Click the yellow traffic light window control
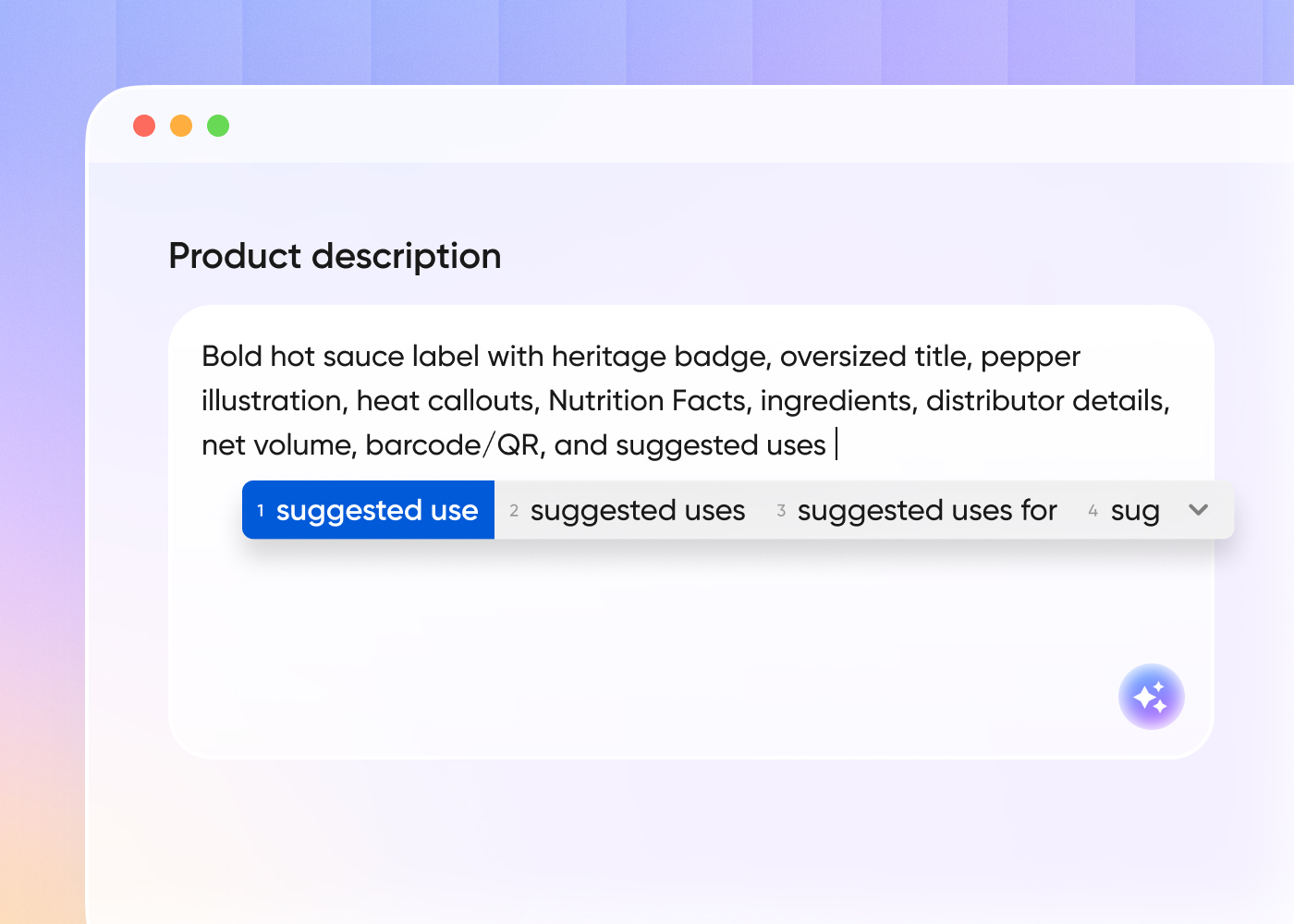The height and width of the screenshot is (924, 1294). (x=181, y=125)
